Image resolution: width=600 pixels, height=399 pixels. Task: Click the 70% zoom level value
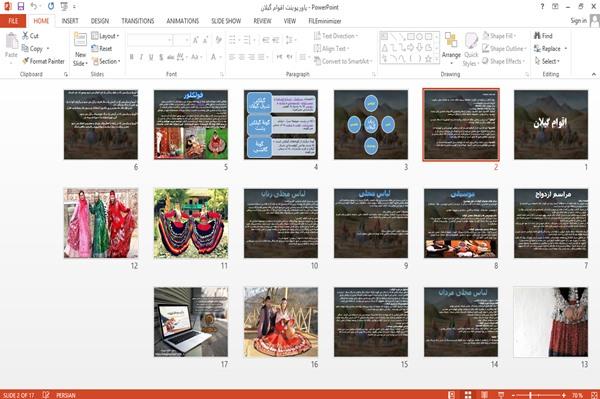(x=577, y=395)
